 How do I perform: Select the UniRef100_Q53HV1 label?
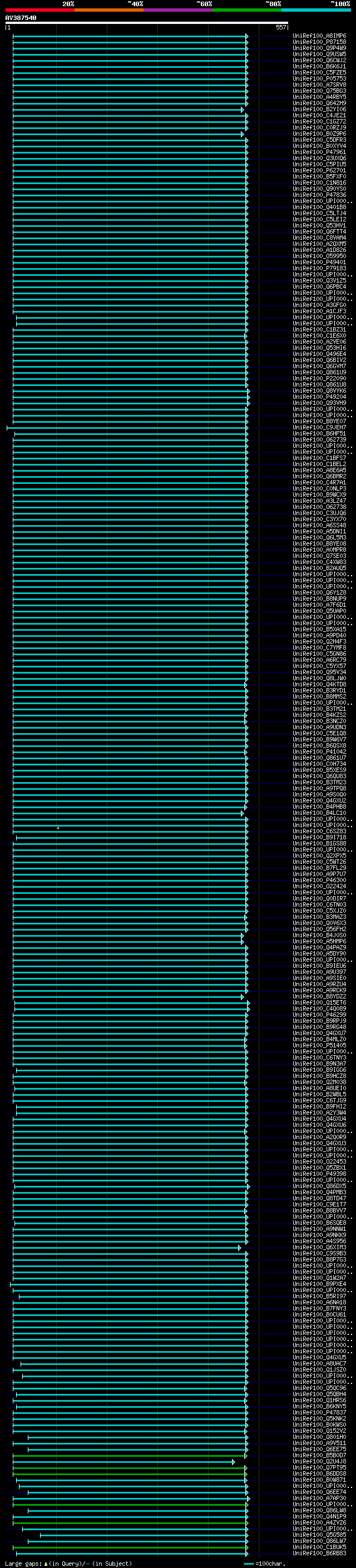coord(319,226)
